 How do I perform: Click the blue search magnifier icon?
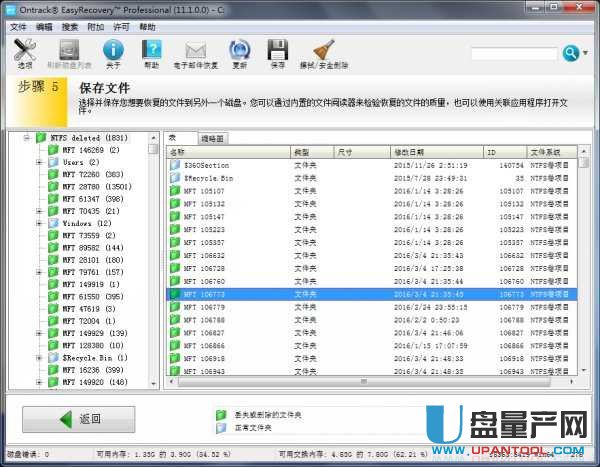coord(571,53)
